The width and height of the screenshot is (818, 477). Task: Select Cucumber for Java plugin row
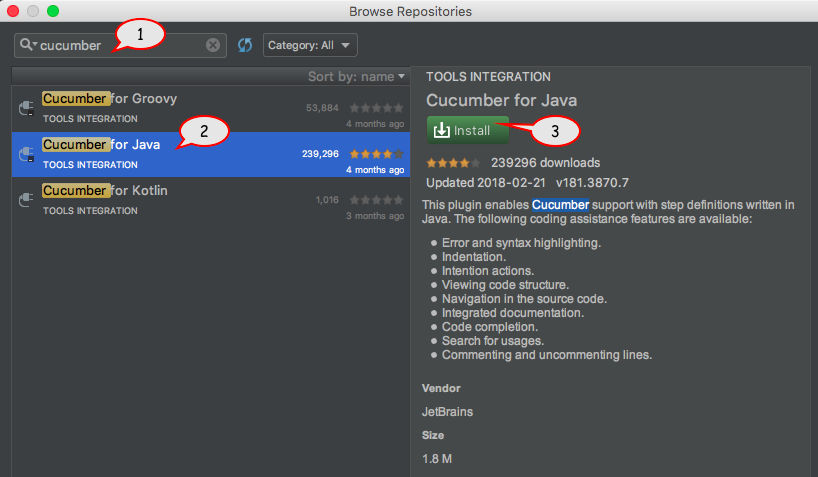click(x=211, y=154)
